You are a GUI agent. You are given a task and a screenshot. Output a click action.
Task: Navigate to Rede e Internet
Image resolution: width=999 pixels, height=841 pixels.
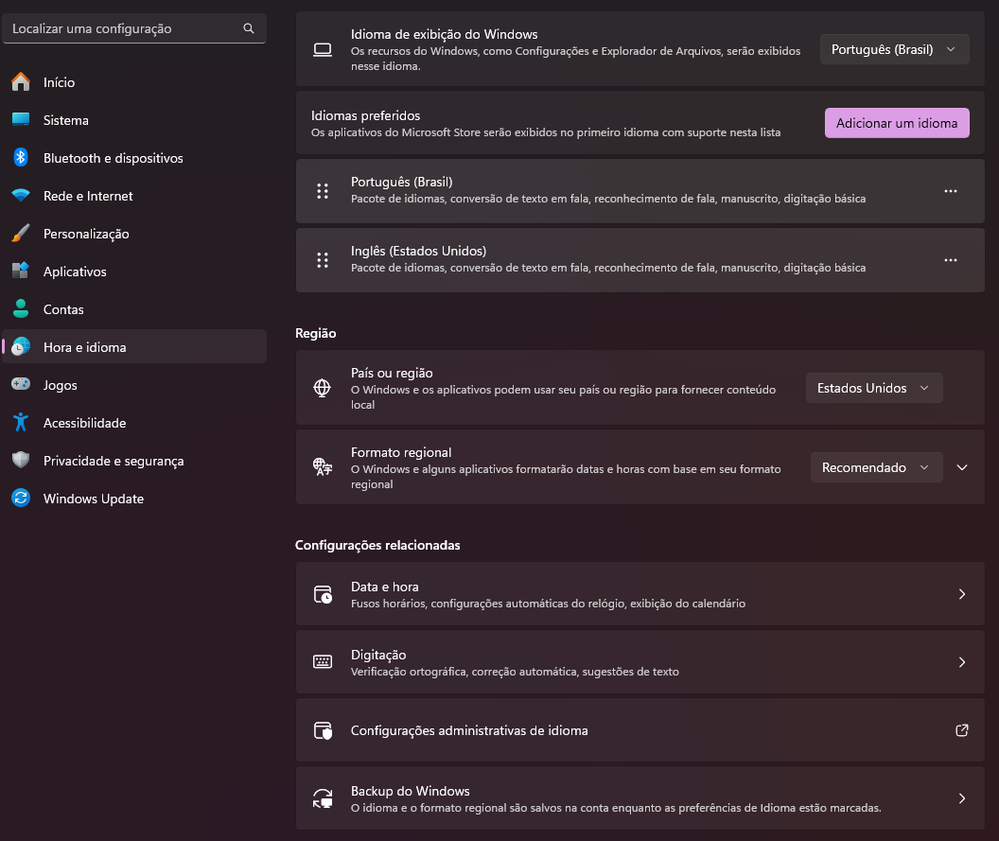[134, 196]
